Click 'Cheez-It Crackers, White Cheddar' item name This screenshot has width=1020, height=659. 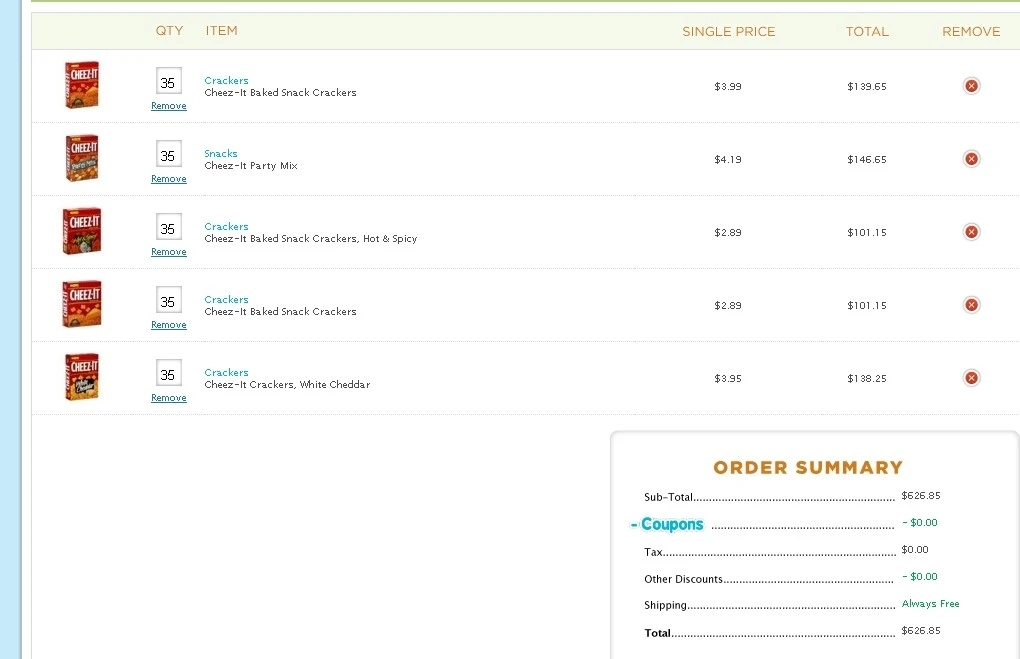pos(288,384)
